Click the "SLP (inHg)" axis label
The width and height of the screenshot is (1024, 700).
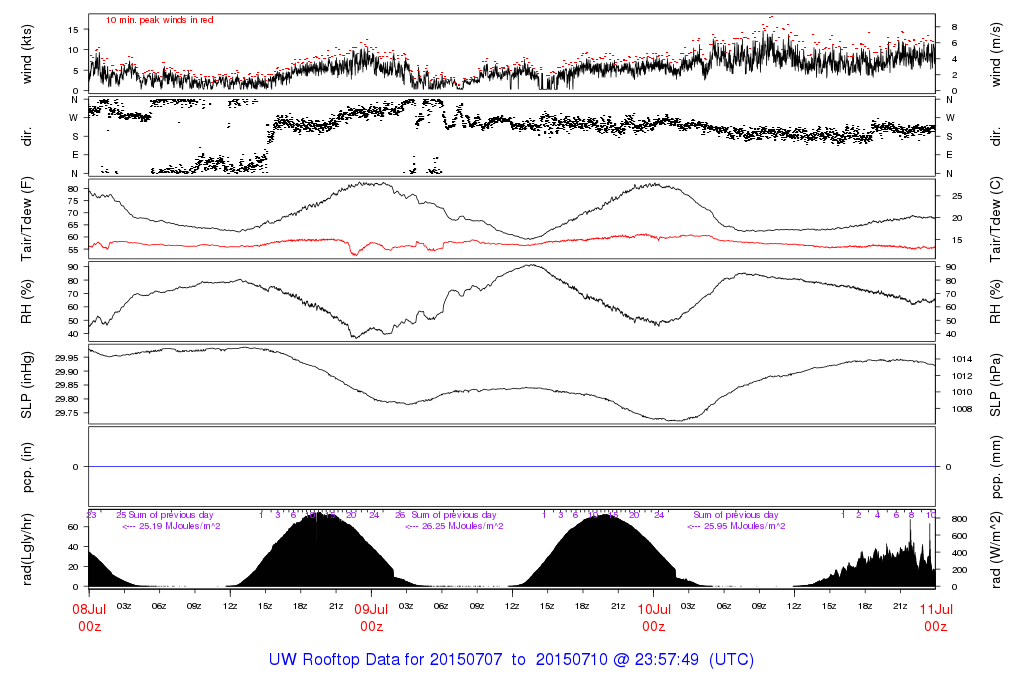click(26, 385)
